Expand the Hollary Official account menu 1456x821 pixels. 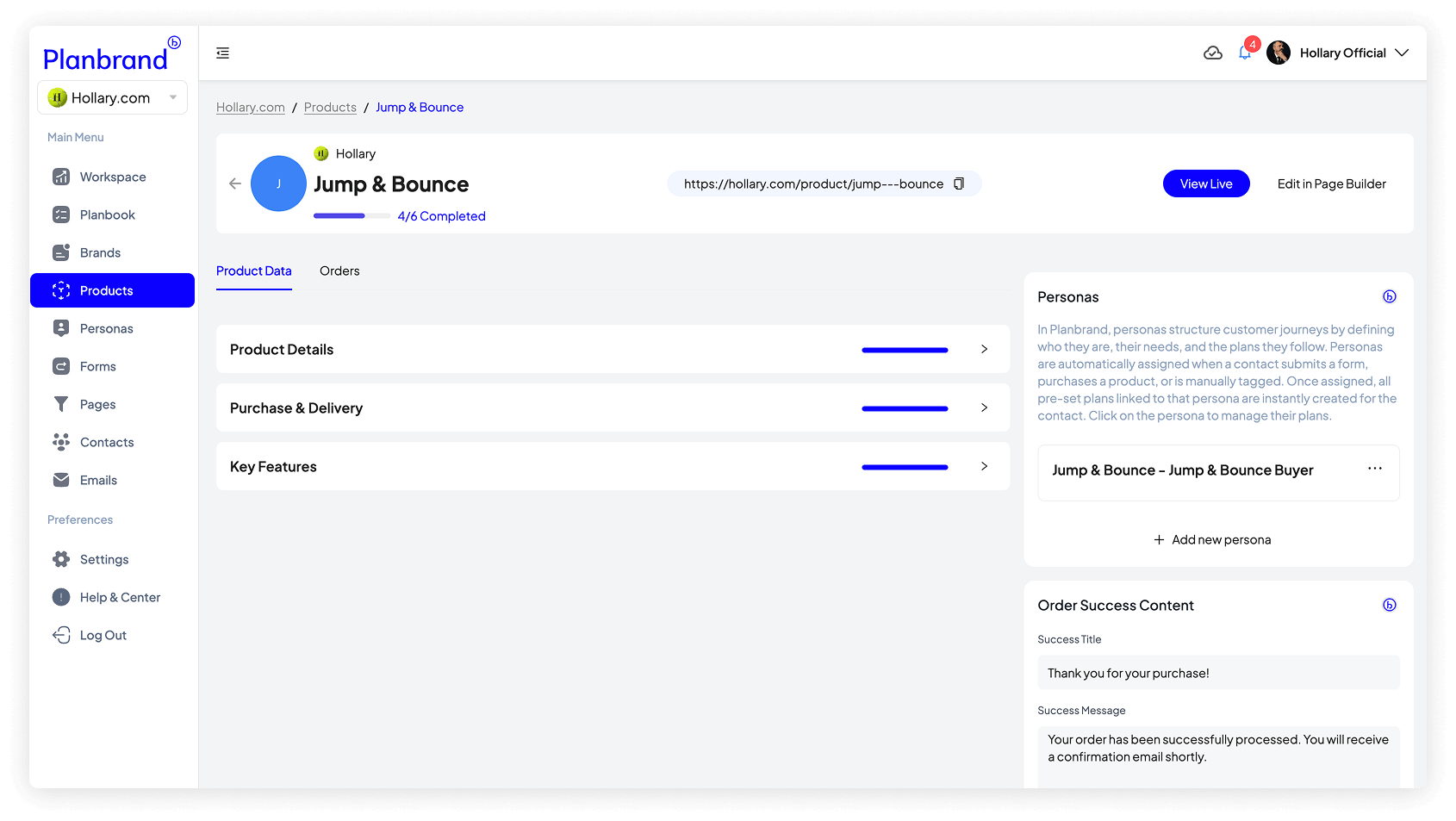[x=1401, y=53]
